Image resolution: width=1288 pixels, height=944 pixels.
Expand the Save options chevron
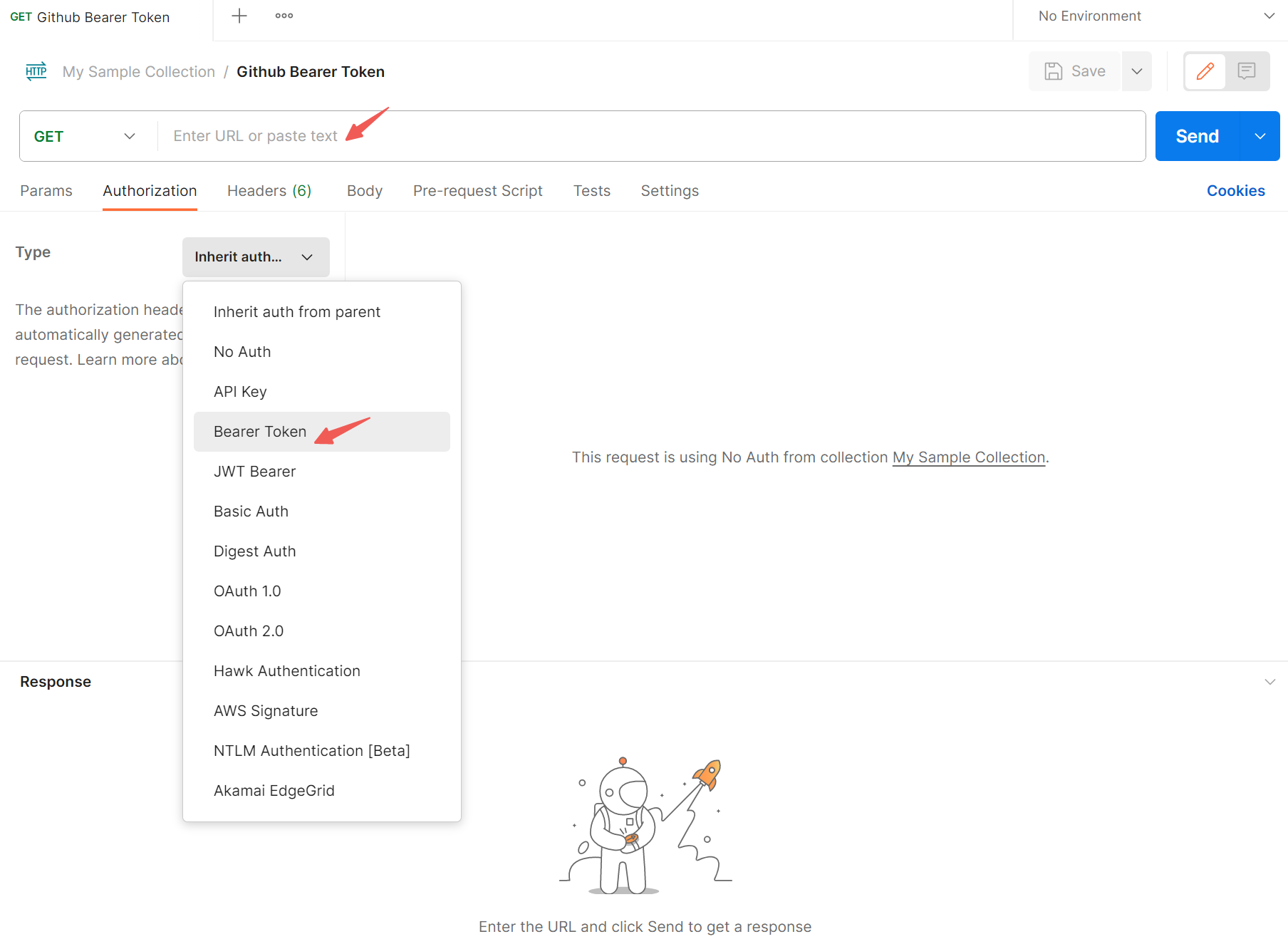[1136, 71]
